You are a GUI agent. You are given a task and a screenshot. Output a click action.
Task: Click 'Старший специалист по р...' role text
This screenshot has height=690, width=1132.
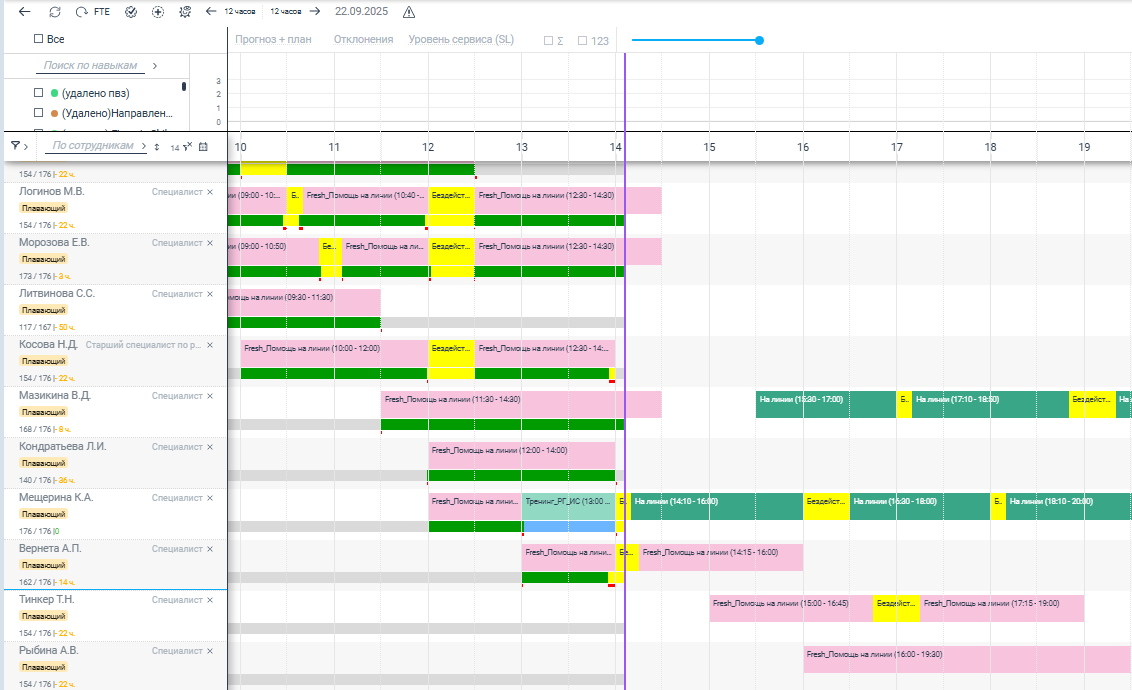(143, 345)
